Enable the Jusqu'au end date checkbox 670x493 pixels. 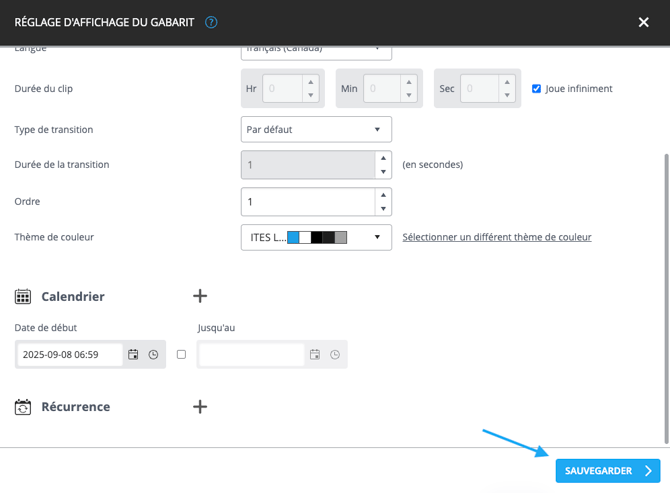click(181, 354)
